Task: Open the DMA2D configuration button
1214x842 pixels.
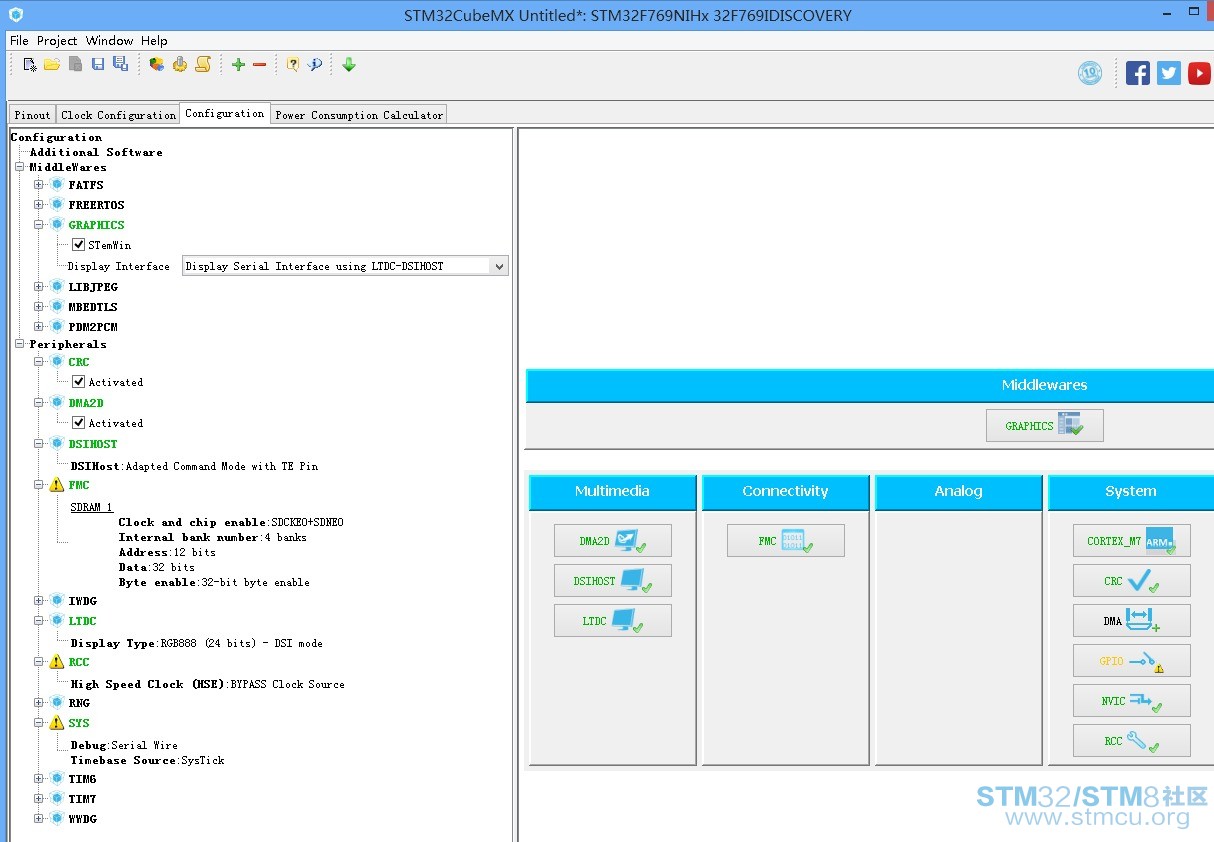Action: [613, 541]
